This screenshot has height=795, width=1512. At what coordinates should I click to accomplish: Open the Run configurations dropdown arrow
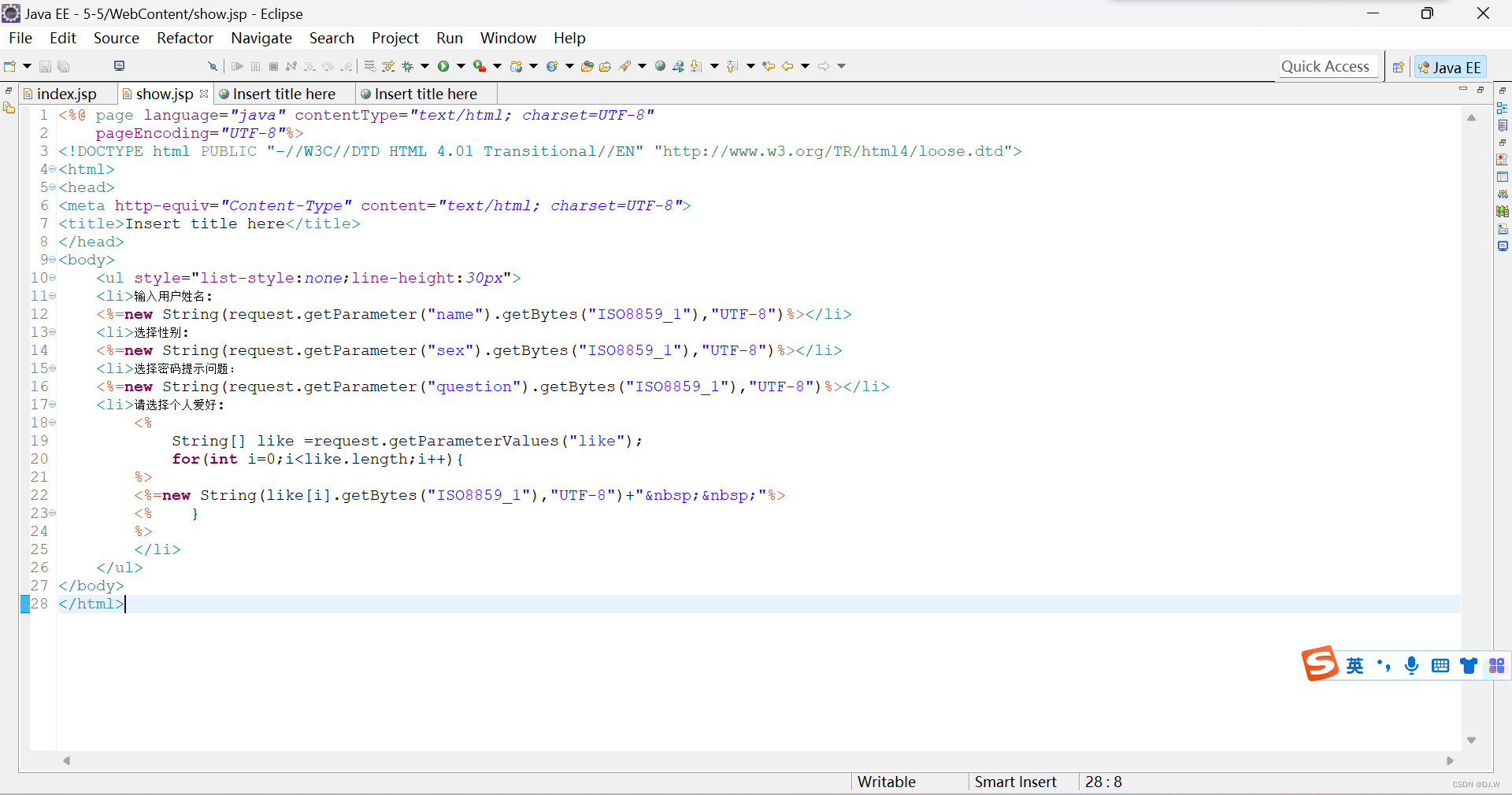tap(461, 66)
